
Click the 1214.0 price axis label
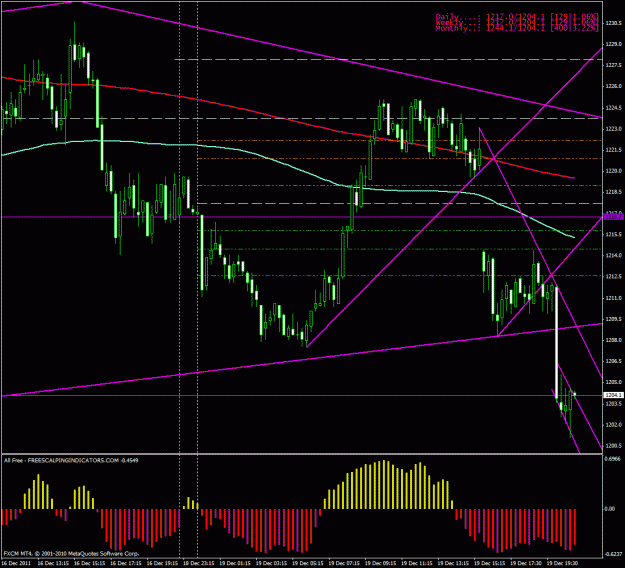613,256
